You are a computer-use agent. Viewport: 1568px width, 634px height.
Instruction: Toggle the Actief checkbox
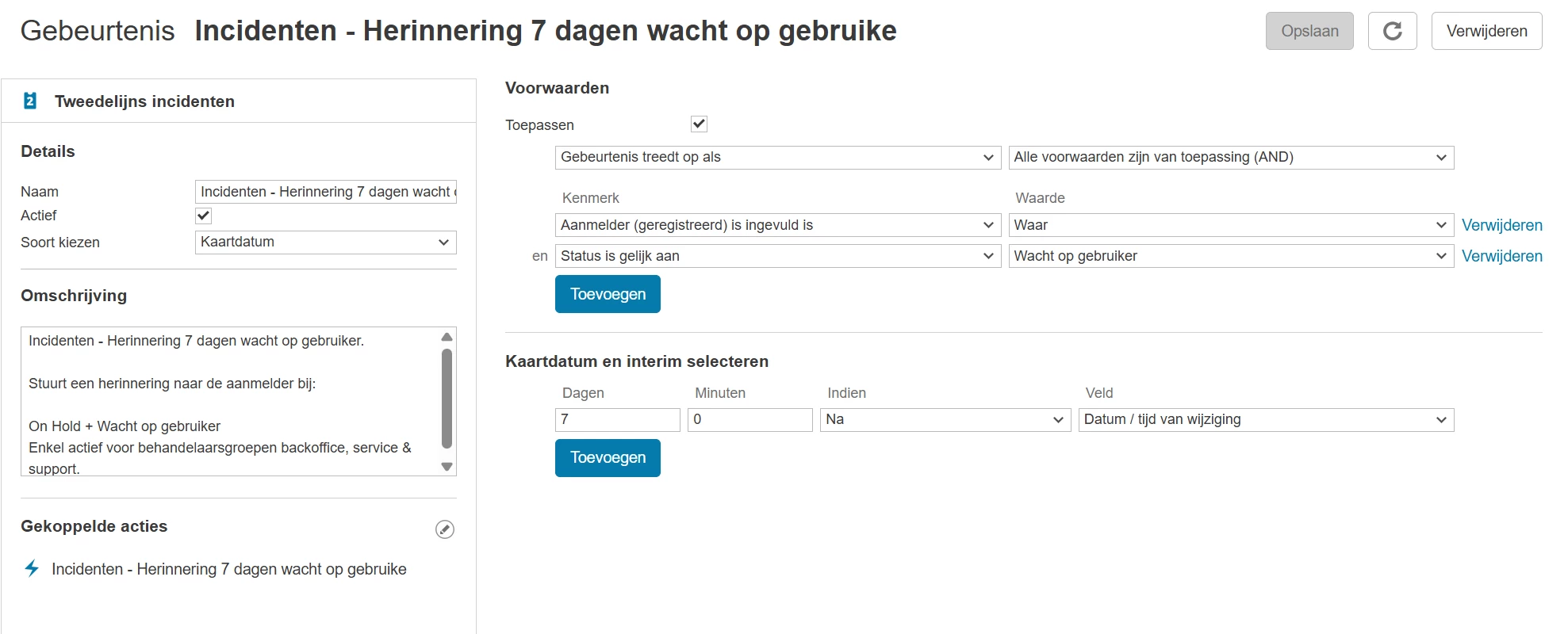[x=204, y=216]
